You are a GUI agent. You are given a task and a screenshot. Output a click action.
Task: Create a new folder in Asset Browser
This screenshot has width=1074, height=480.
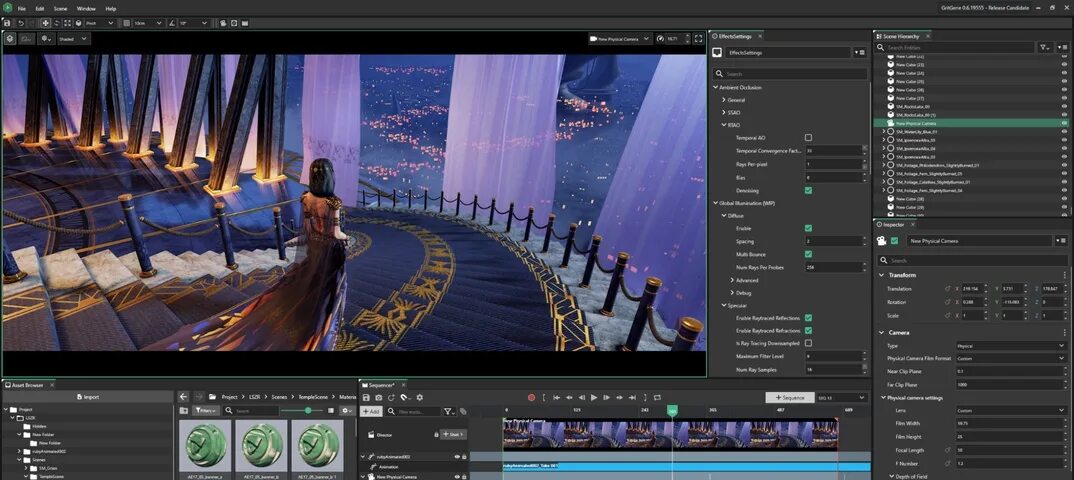(184, 411)
